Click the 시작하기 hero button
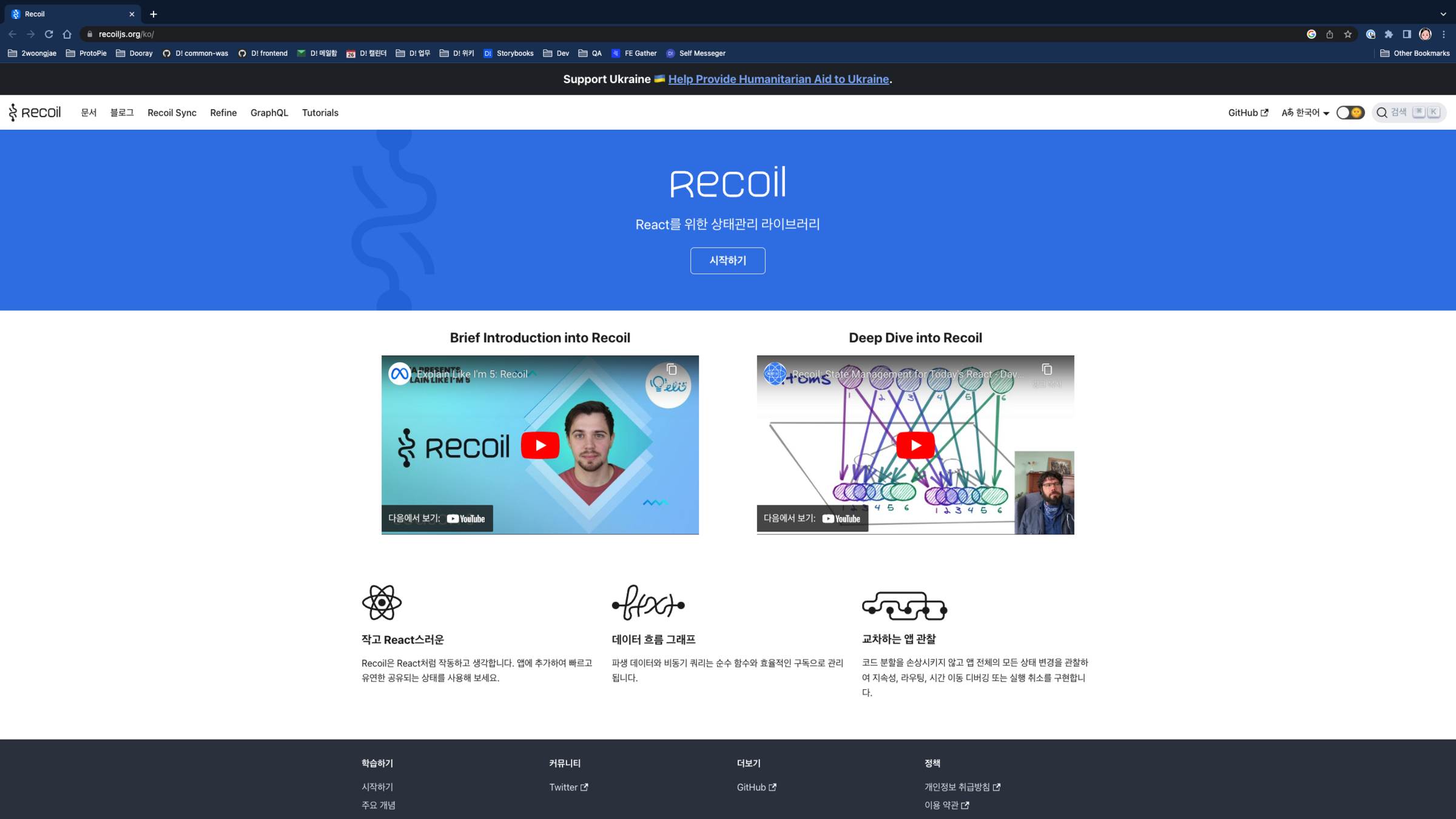This screenshot has height=819, width=1456. point(727,260)
